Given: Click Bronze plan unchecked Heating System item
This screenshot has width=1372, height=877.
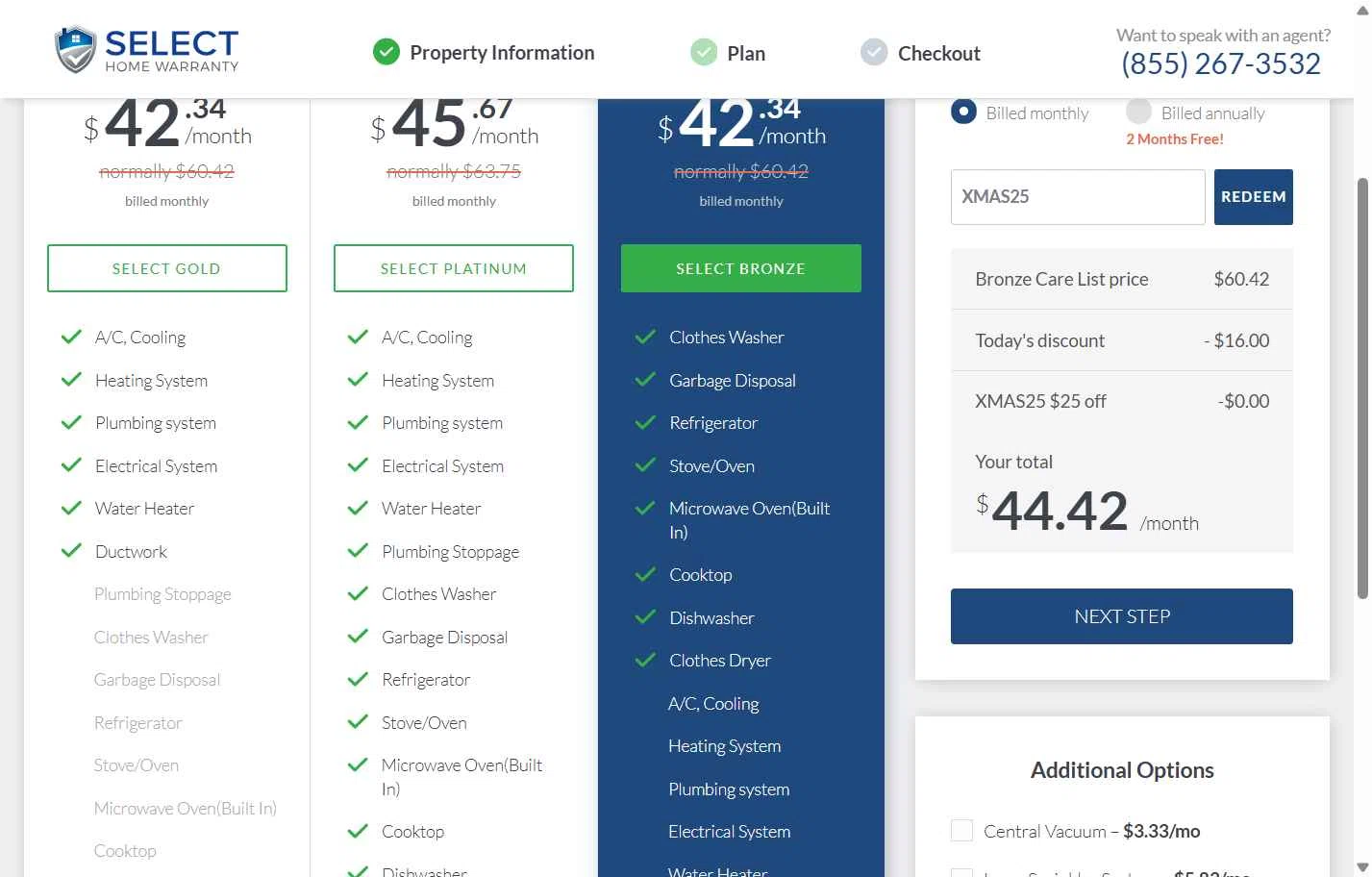Looking at the screenshot, I should [x=725, y=746].
